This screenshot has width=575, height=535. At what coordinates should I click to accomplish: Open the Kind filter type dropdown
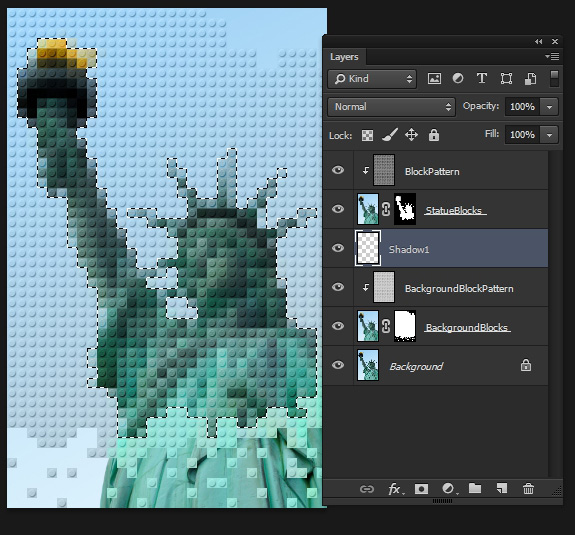pyautogui.click(x=372, y=79)
